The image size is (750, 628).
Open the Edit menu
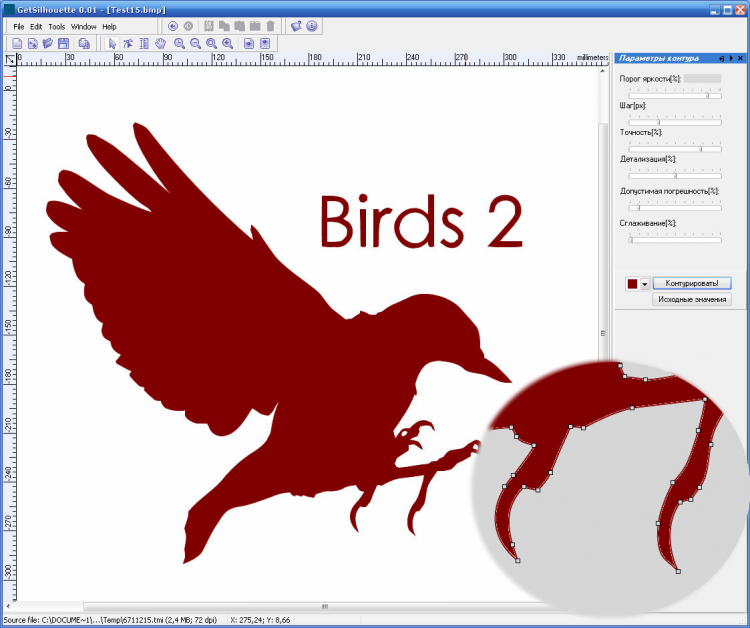(36, 27)
